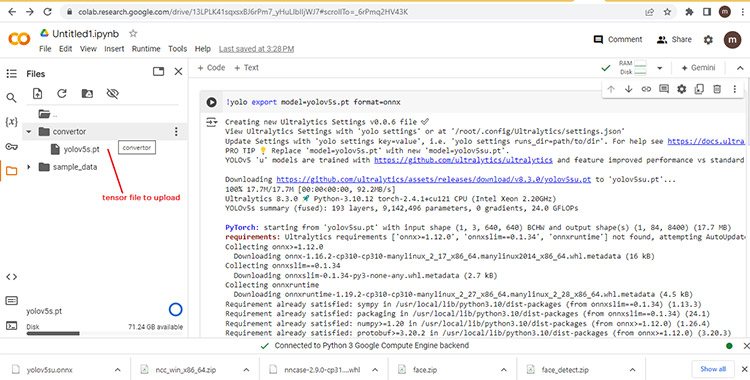This screenshot has height=380, width=750.
Task: Mount Google Drive icon in Files
Action: click(87, 94)
